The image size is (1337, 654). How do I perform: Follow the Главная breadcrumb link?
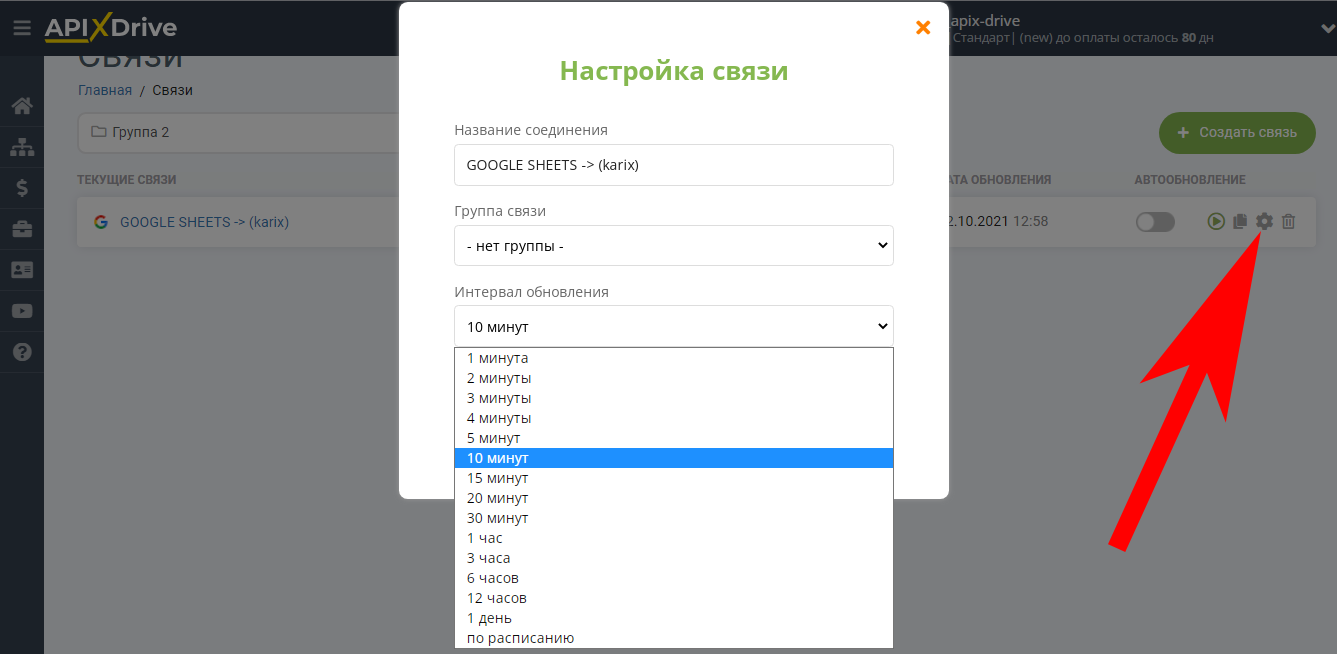[x=105, y=90]
